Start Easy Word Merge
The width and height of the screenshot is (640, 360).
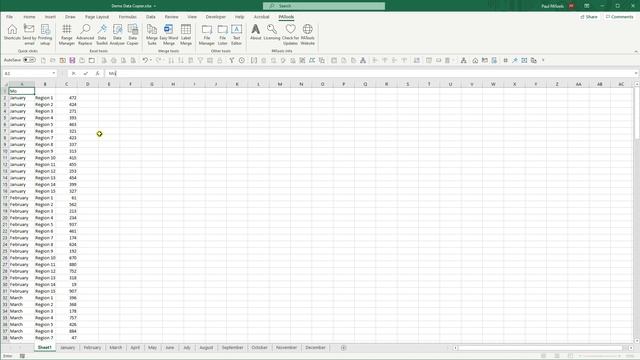(x=169, y=34)
